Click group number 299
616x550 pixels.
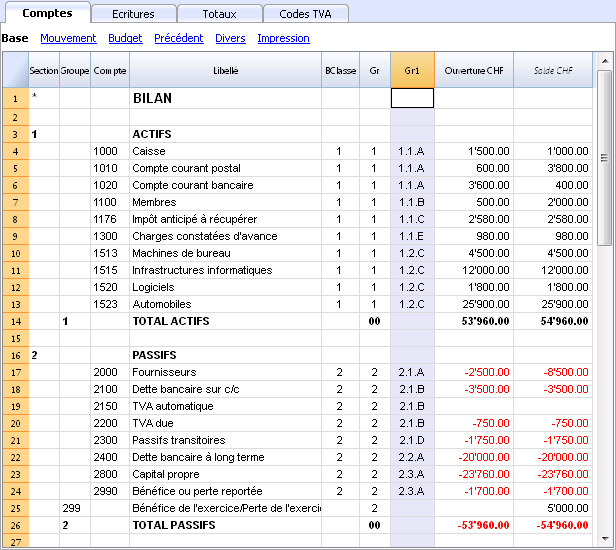tap(71, 508)
